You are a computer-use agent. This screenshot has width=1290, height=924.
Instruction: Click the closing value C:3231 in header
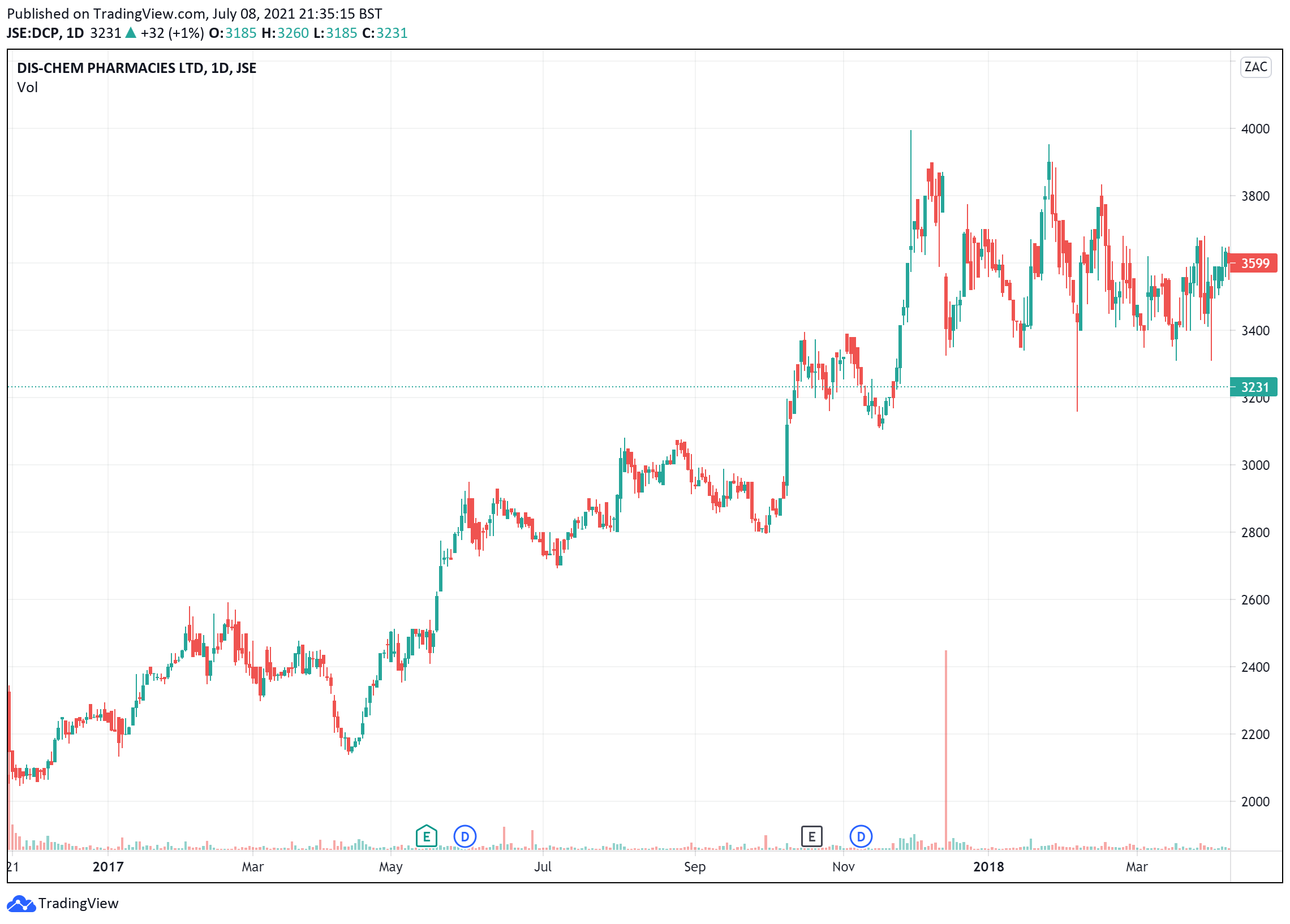pos(385,33)
